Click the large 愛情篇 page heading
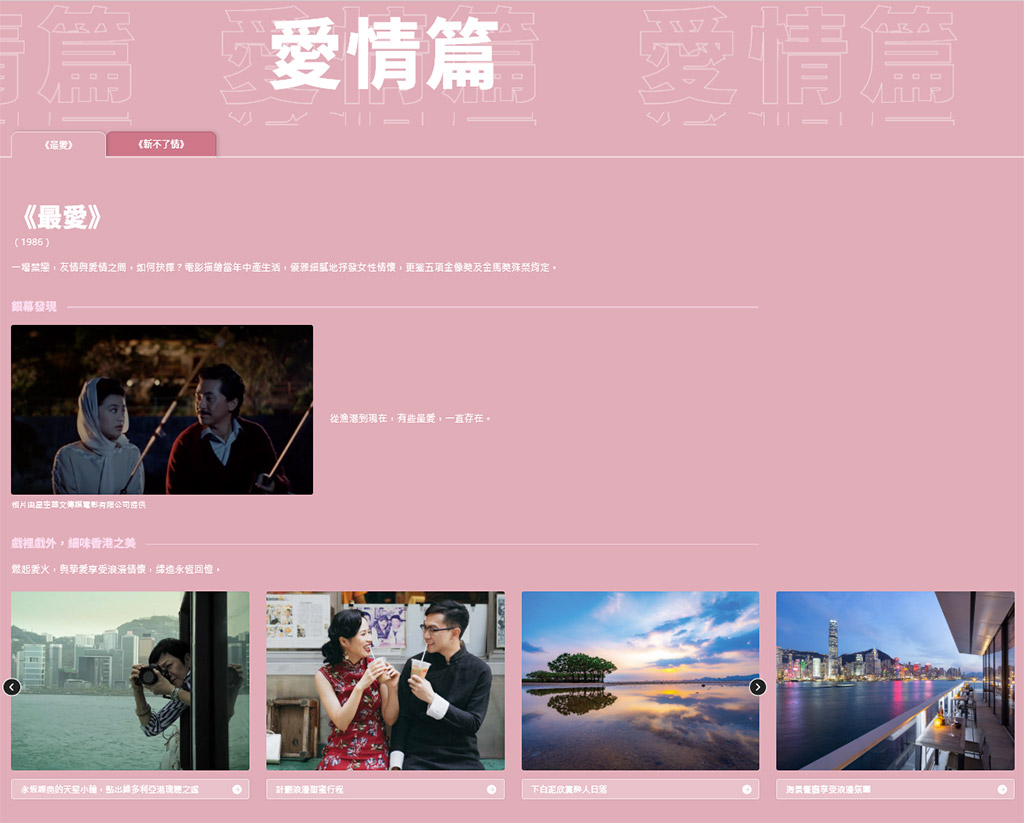 tap(383, 55)
